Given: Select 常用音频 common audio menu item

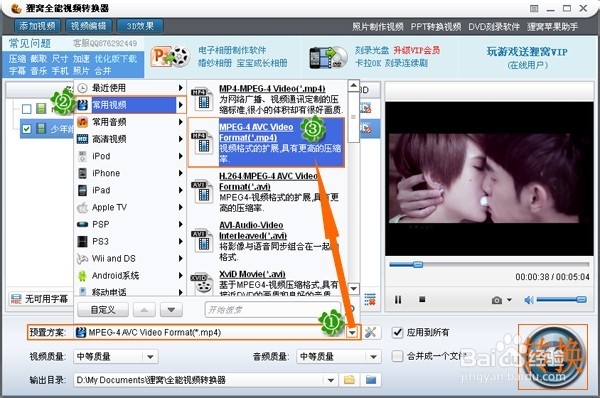Looking at the screenshot, I should [x=130, y=122].
